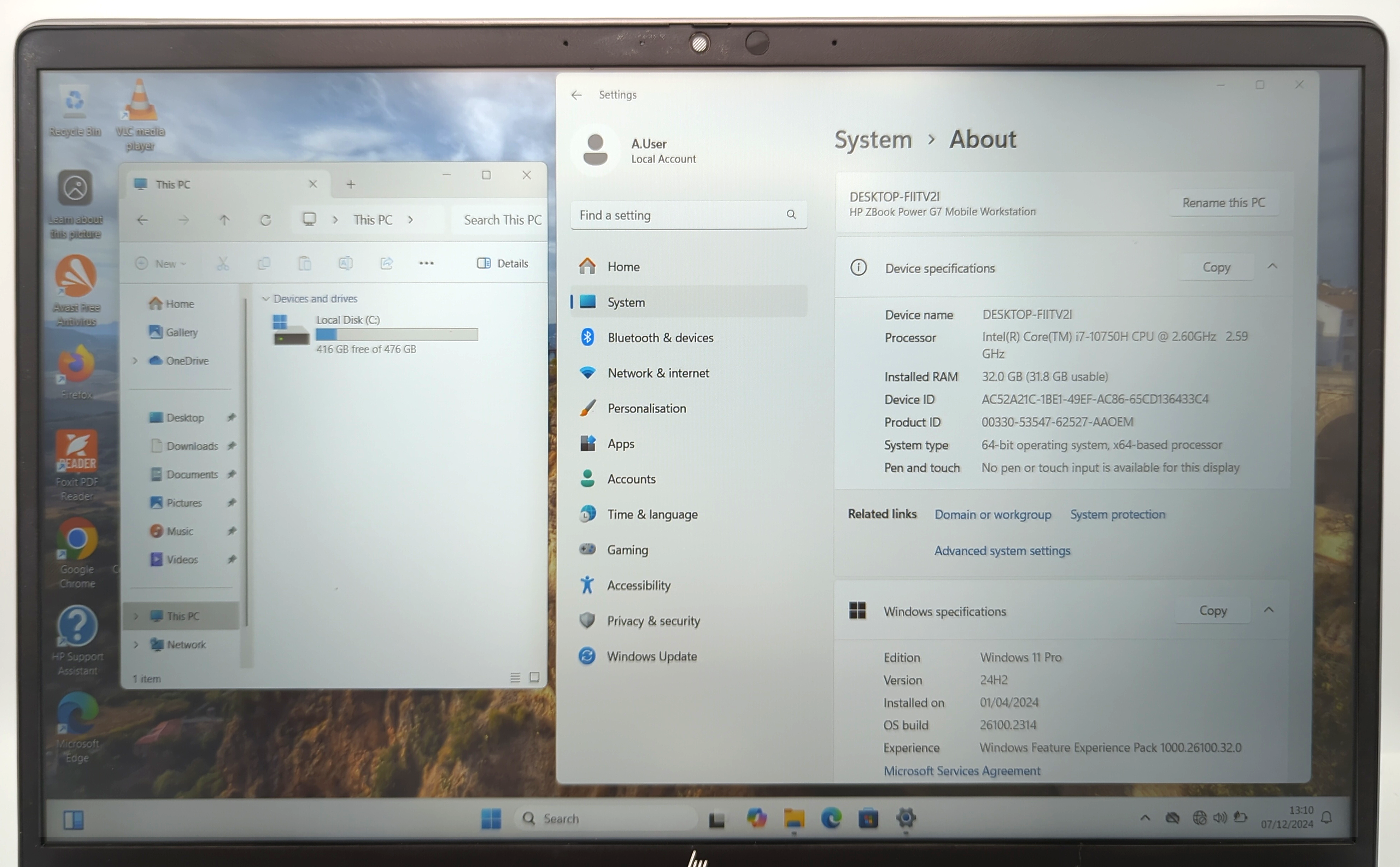This screenshot has height=867, width=1400.
Task: Open Microsoft Store from the taskbar
Action: click(x=868, y=818)
